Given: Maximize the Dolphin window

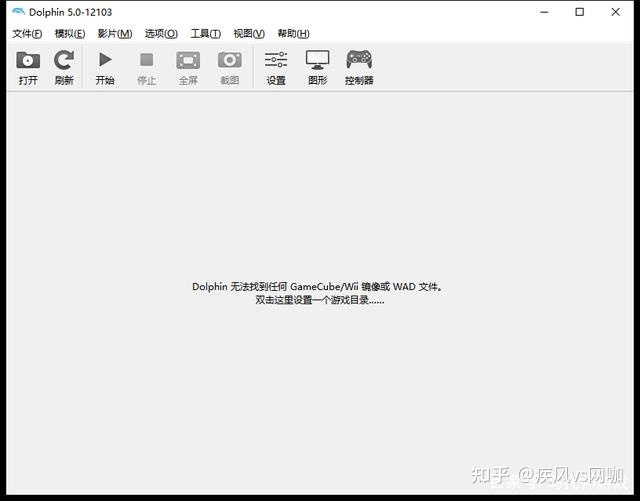Looking at the screenshot, I should pyautogui.click(x=579, y=12).
